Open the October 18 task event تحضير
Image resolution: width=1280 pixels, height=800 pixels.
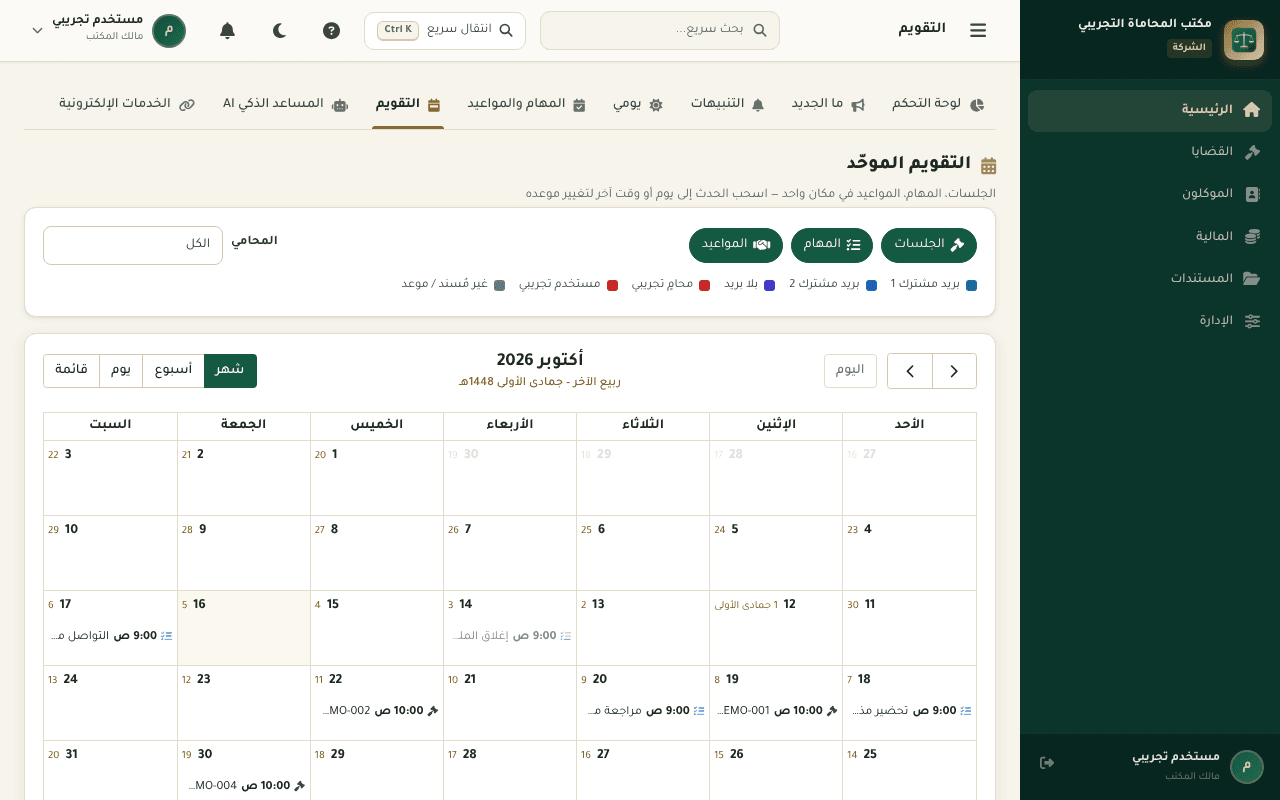910,711
